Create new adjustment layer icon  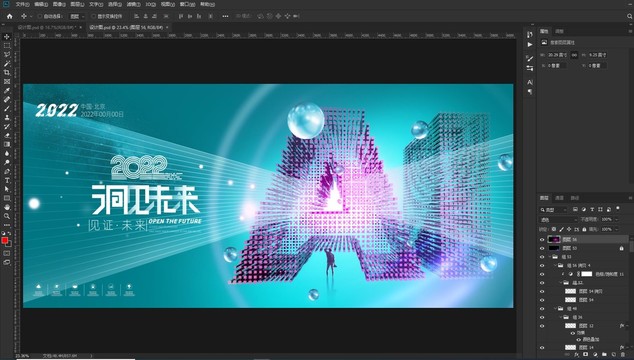coord(595,355)
